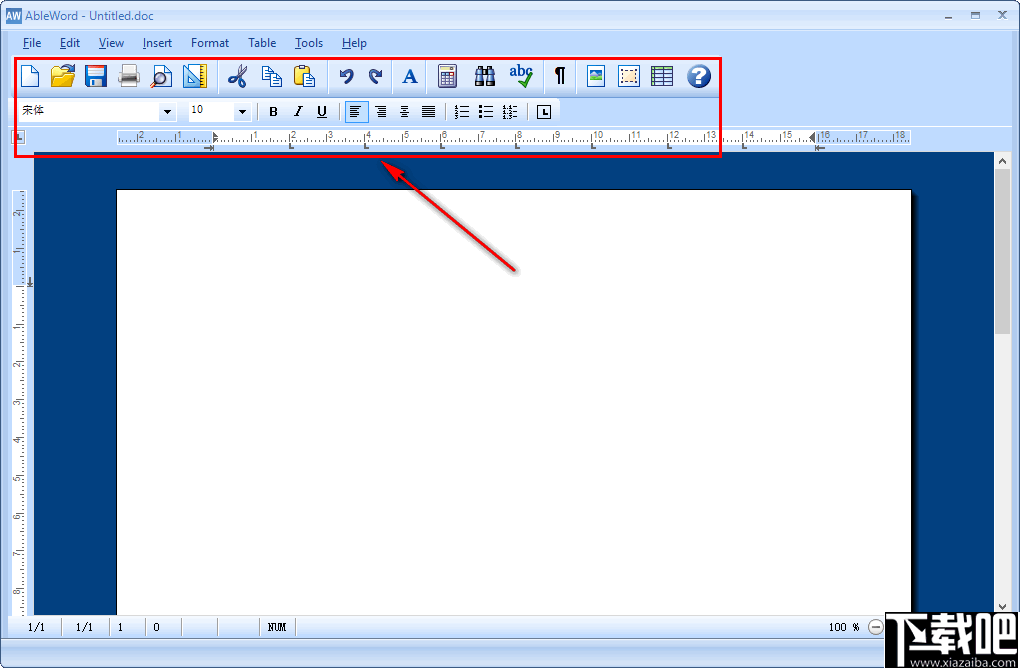Screen dimensions: 1020x668
Task: Click inside the blank document page
Action: pos(514,402)
